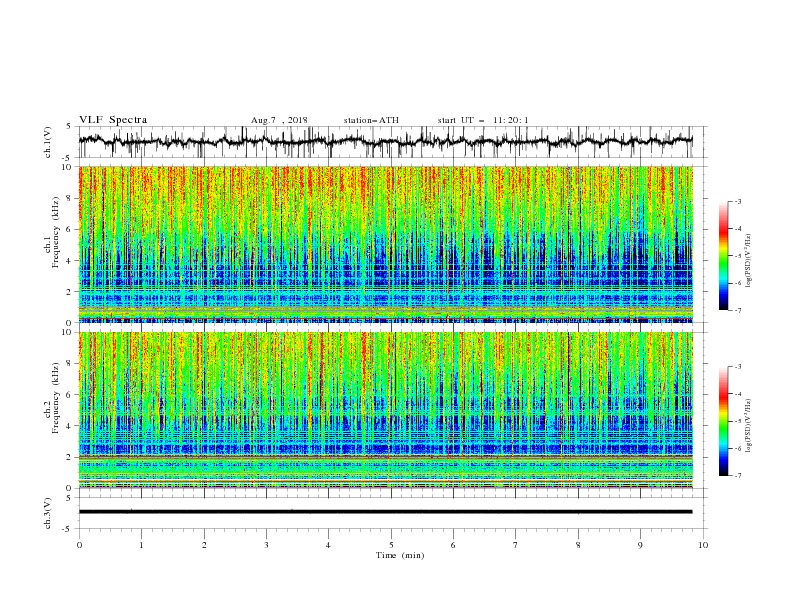The width and height of the screenshot is (792, 612).
Task: Click the "ch.3(V)" axis label
Action: (x=48, y=513)
